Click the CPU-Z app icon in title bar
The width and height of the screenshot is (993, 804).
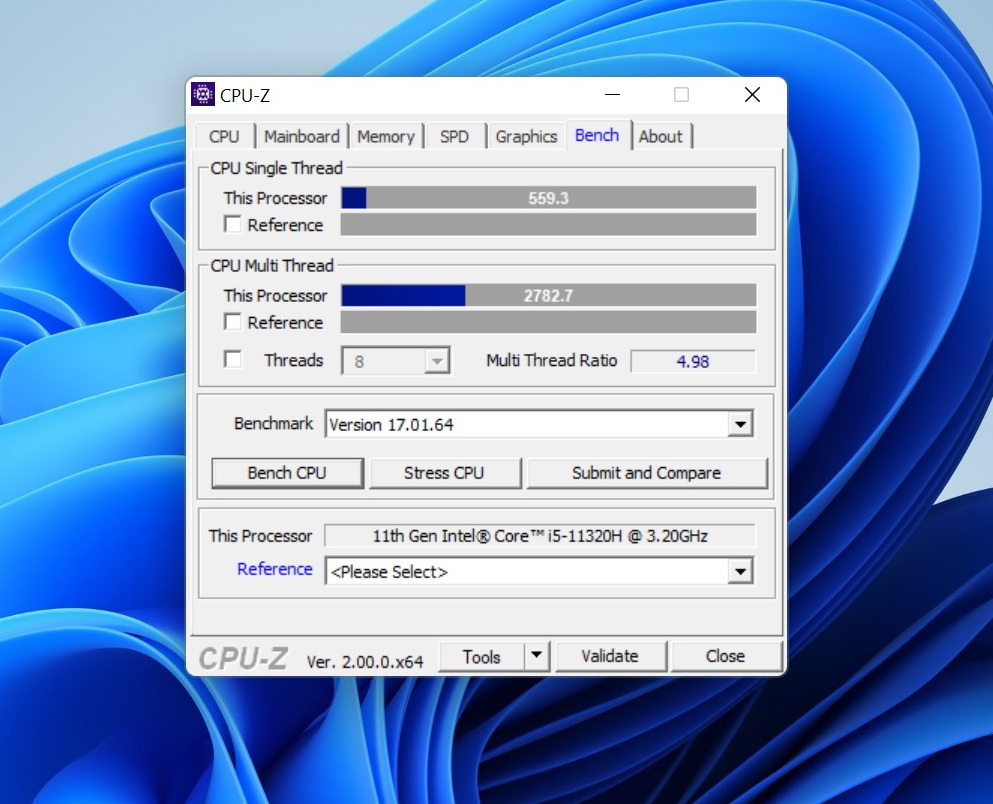click(x=203, y=95)
